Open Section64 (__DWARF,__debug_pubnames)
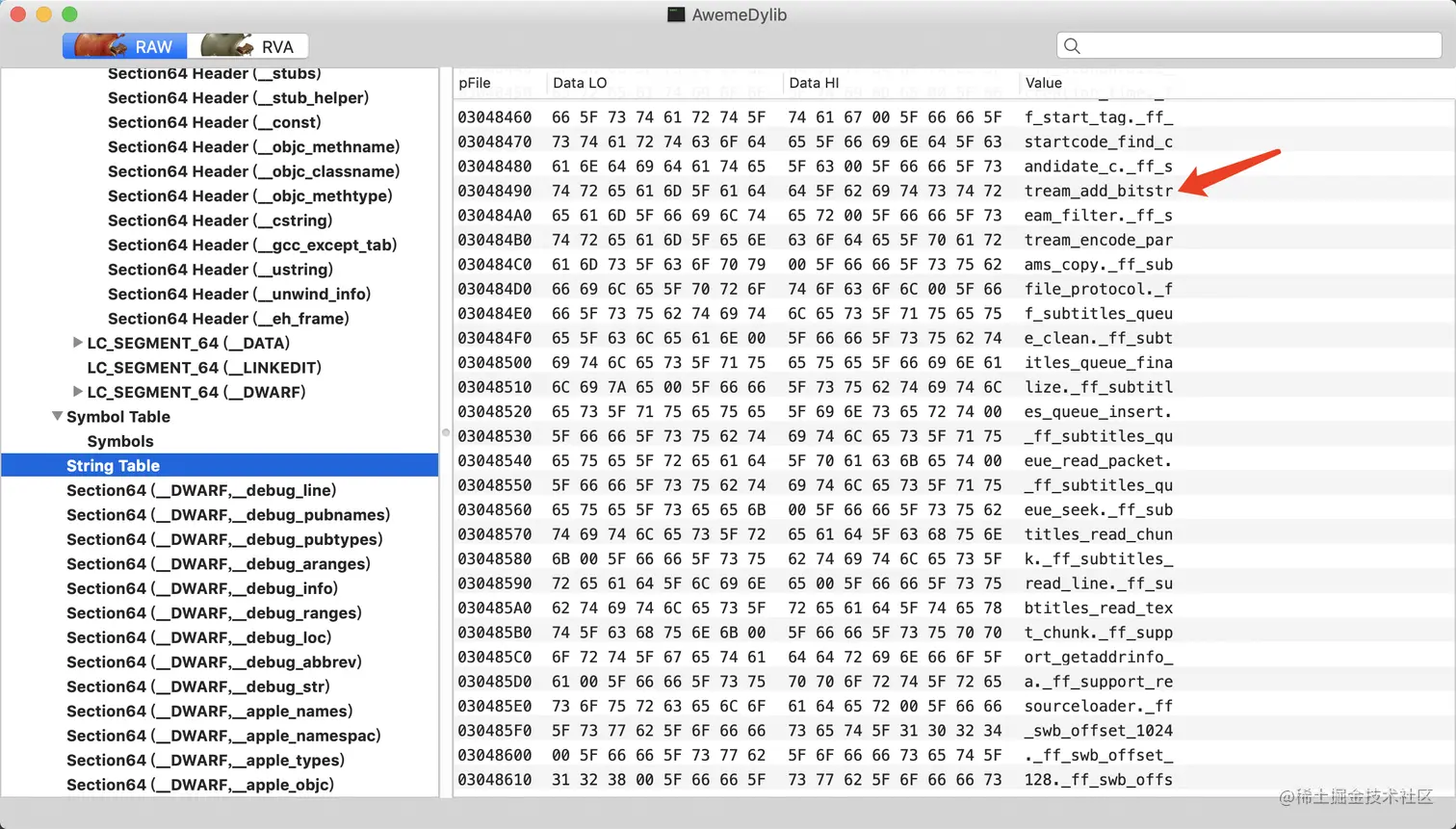 (x=228, y=514)
